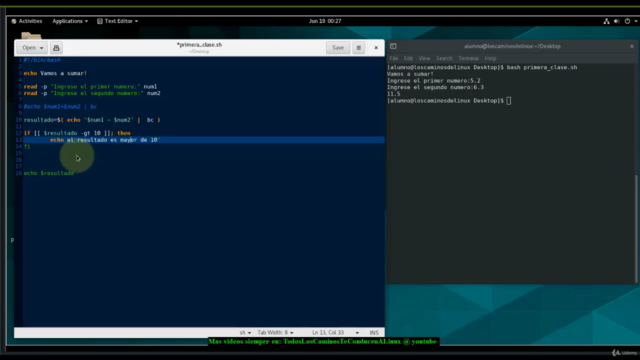
Task: Open the terminal View menu
Action: click(424, 58)
